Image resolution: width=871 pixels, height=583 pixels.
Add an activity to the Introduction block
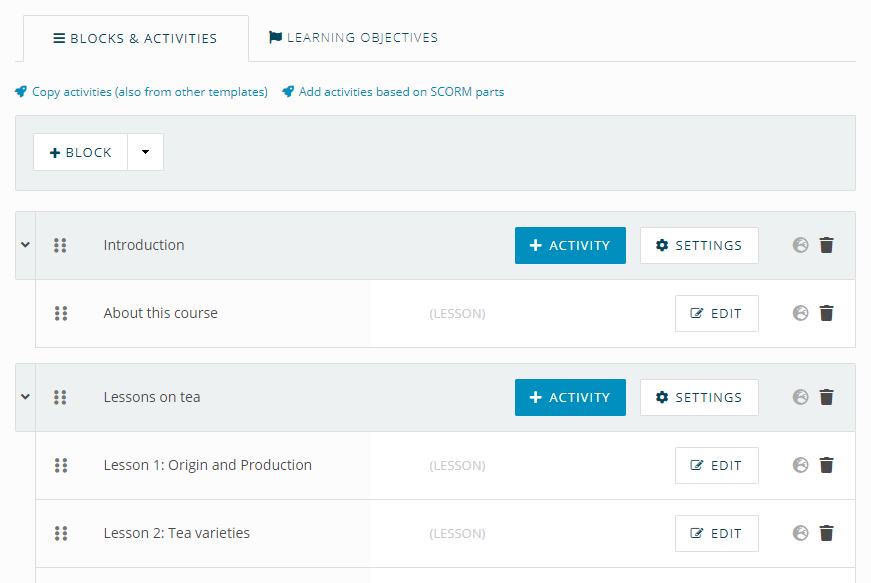(570, 245)
